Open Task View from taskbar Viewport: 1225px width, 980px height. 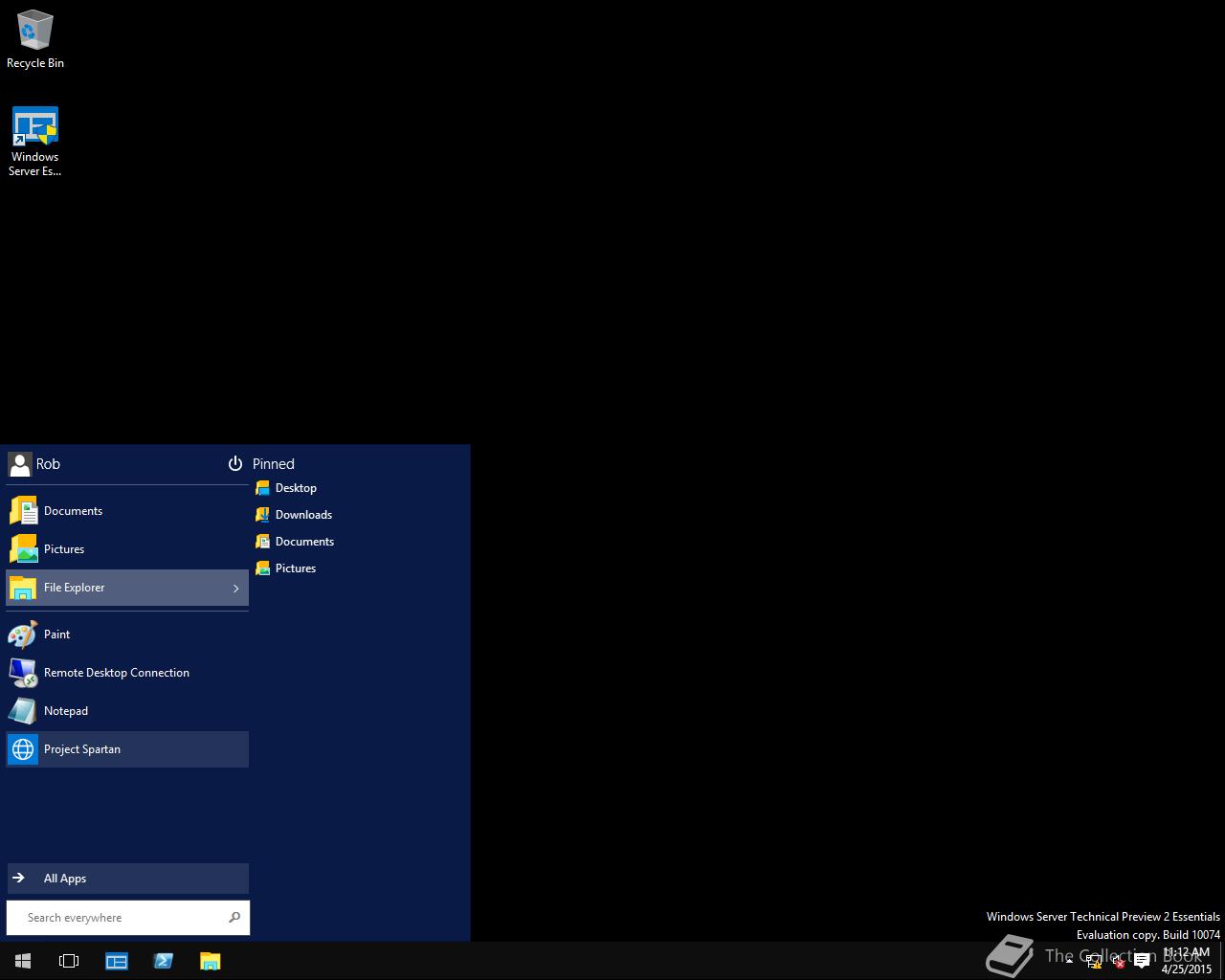coord(69,961)
